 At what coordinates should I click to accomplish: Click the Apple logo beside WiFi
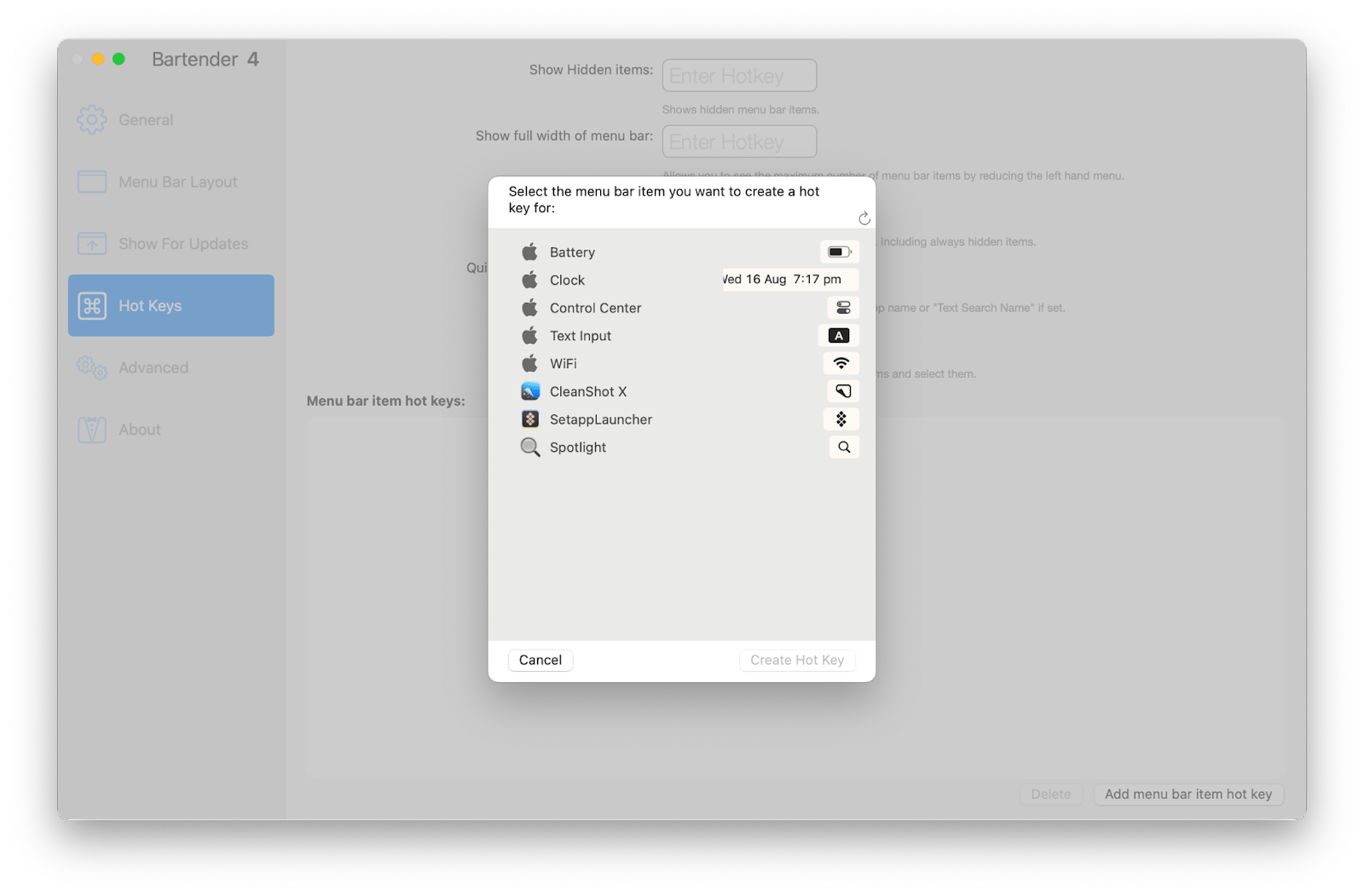point(530,363)
